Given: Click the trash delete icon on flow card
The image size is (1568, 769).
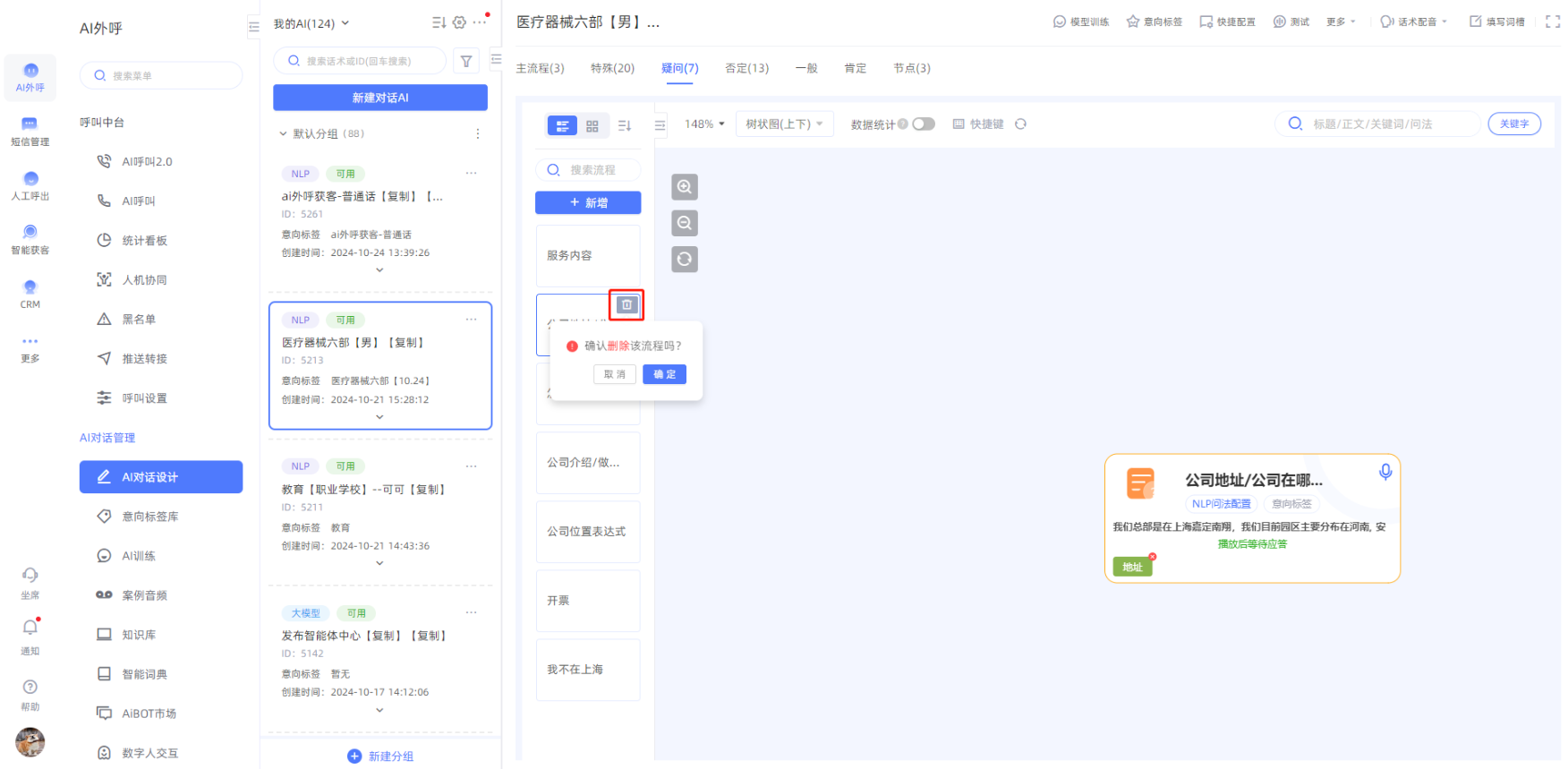Looking at the screenshot, I should [x=626, y=305].
